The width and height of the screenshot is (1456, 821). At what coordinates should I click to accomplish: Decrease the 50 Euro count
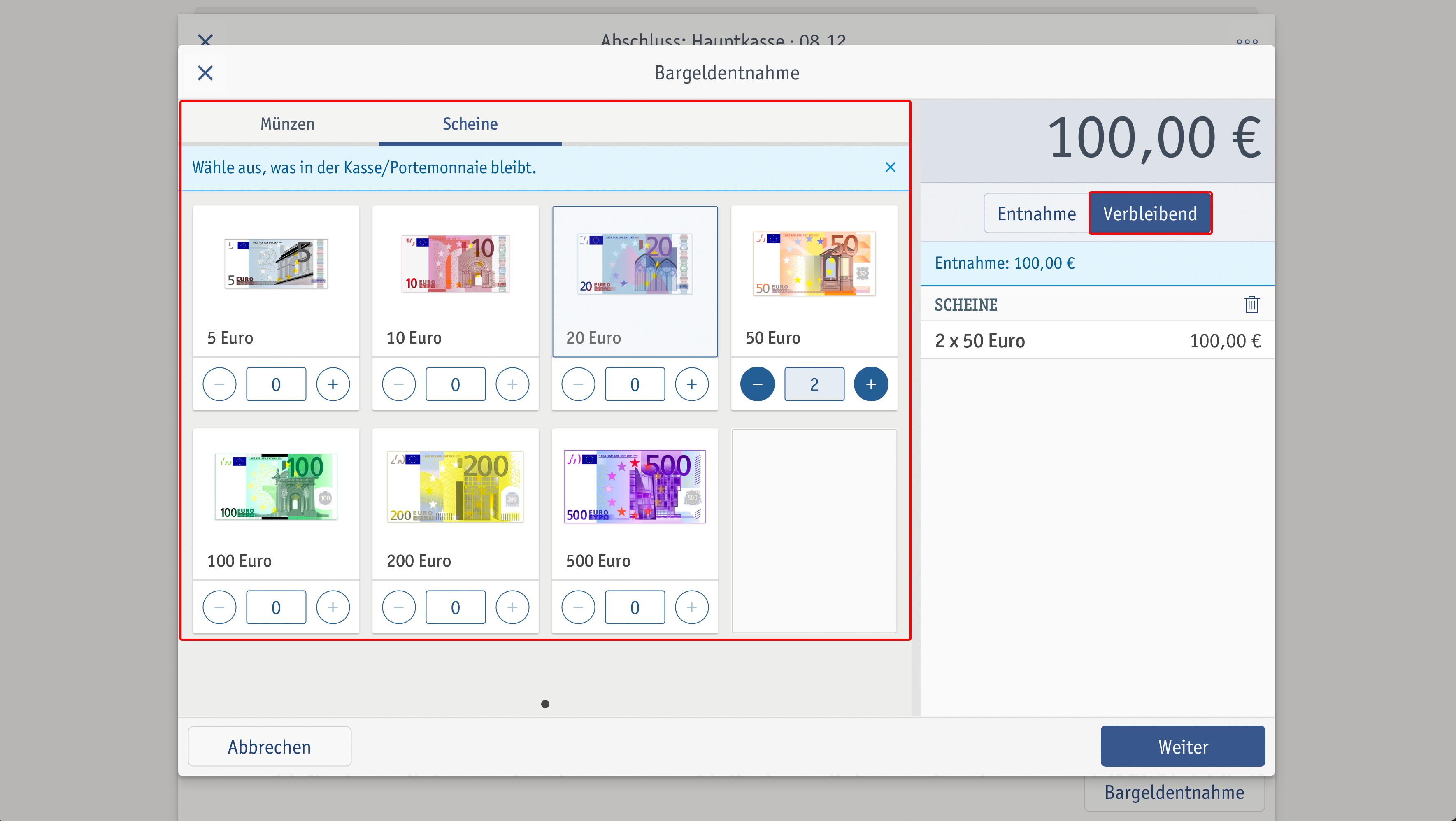coord(757,384)
